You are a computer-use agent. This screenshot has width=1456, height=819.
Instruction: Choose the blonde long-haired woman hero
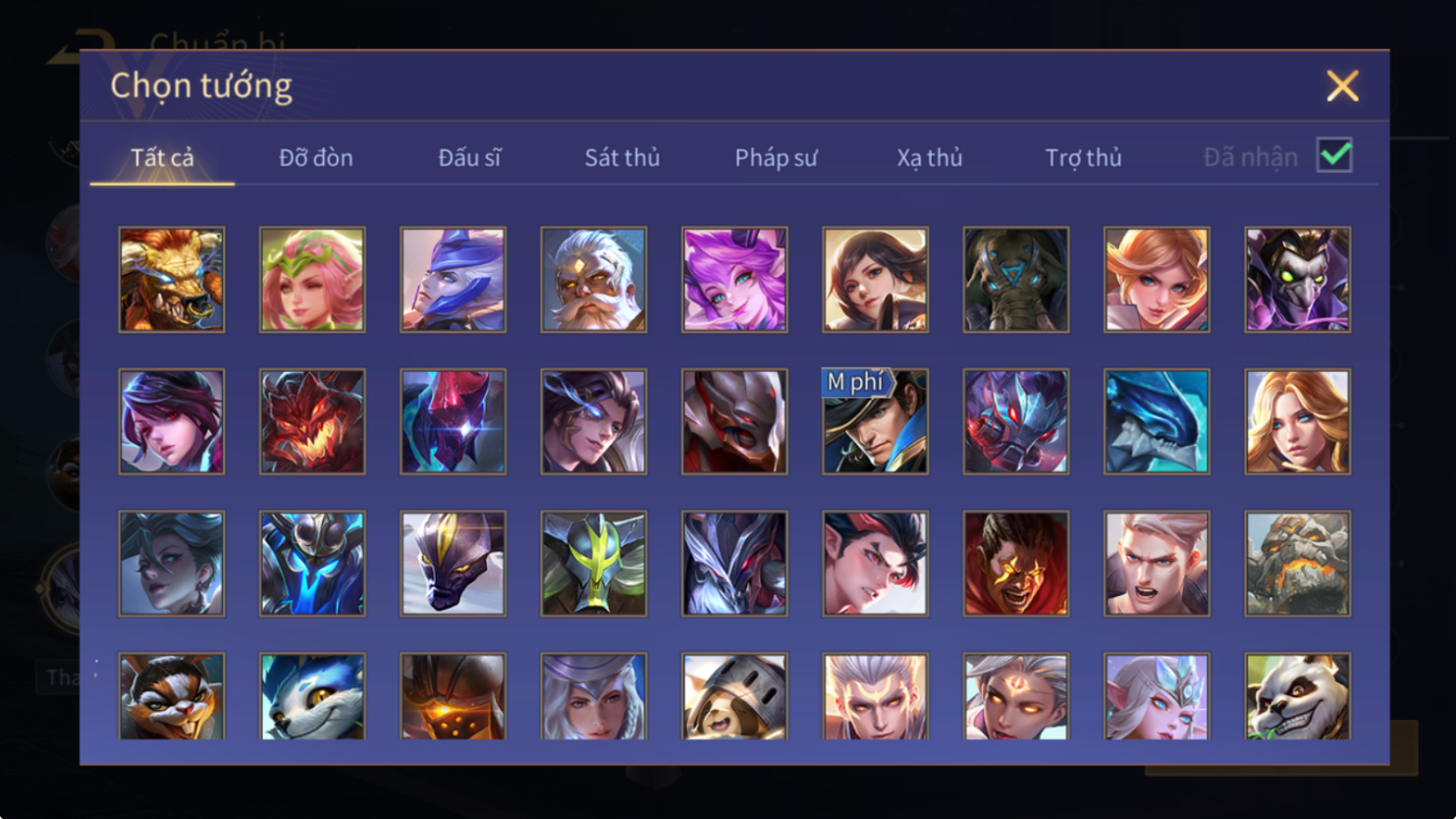click(1298, 421)
